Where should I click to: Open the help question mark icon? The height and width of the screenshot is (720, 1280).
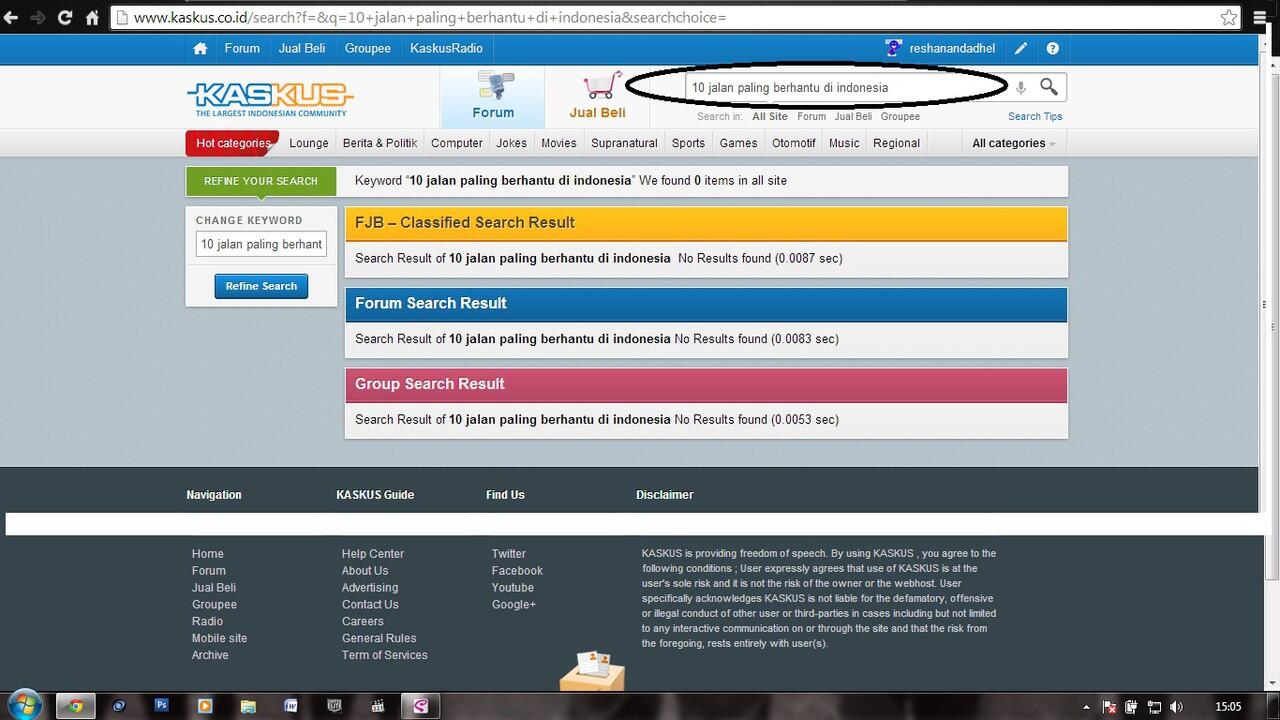[x=1052, y=48]
